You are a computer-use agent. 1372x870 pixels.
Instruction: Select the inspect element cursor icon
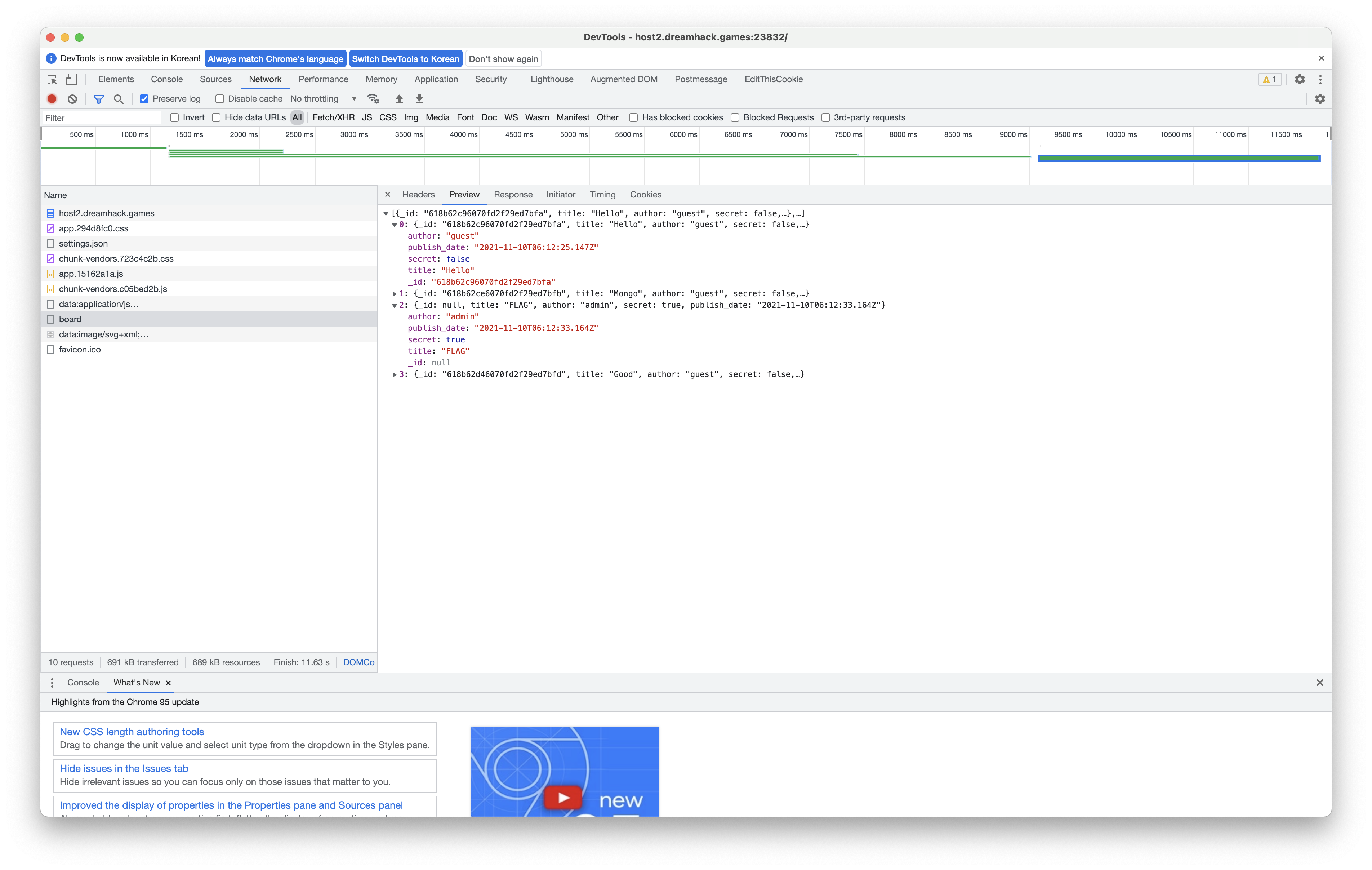pos(52,79)
